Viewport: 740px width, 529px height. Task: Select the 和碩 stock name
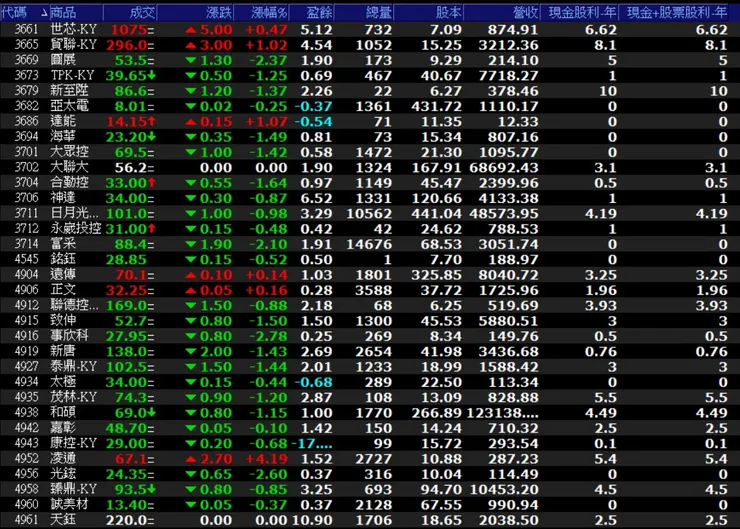point(63,412)
